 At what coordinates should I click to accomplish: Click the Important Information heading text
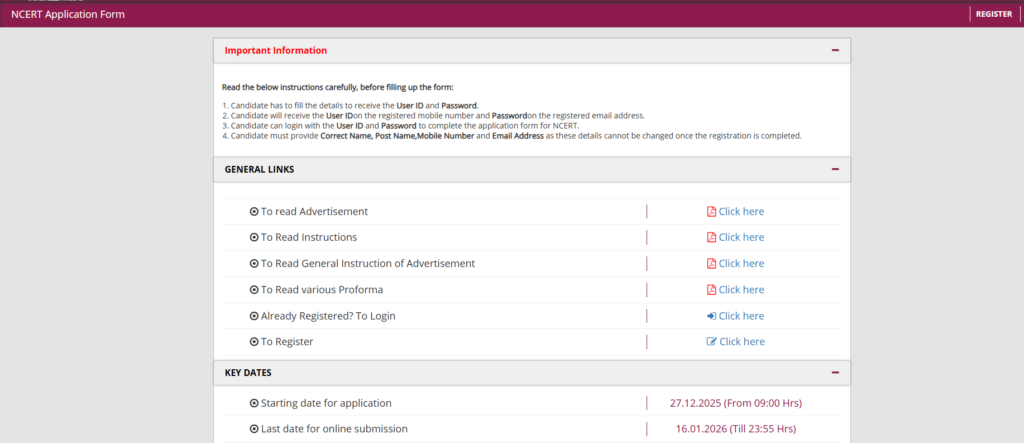pyautogui.click(x=276, y=50)
